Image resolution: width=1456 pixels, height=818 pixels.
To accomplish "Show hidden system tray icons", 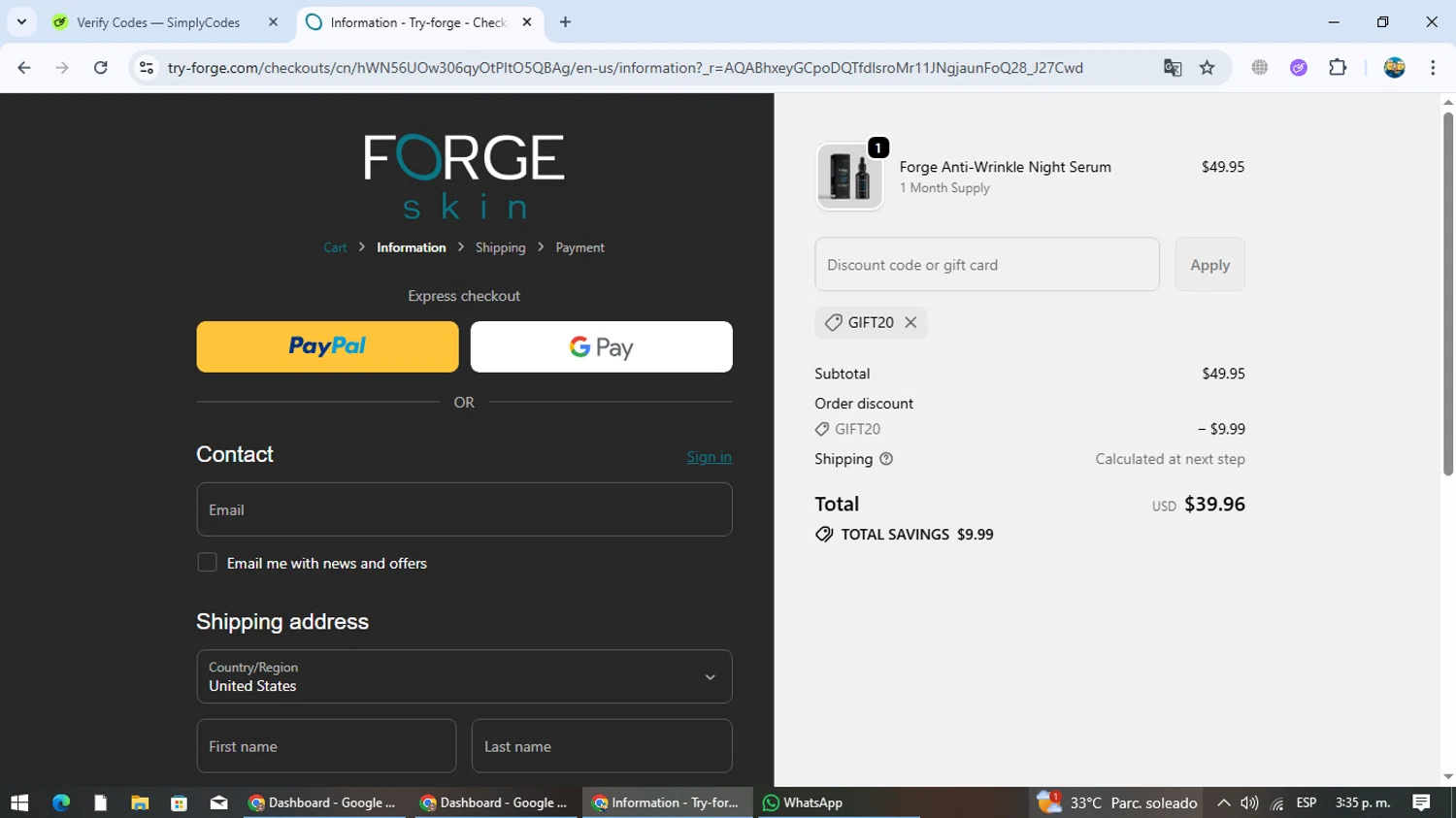I will click(1224, 802).
